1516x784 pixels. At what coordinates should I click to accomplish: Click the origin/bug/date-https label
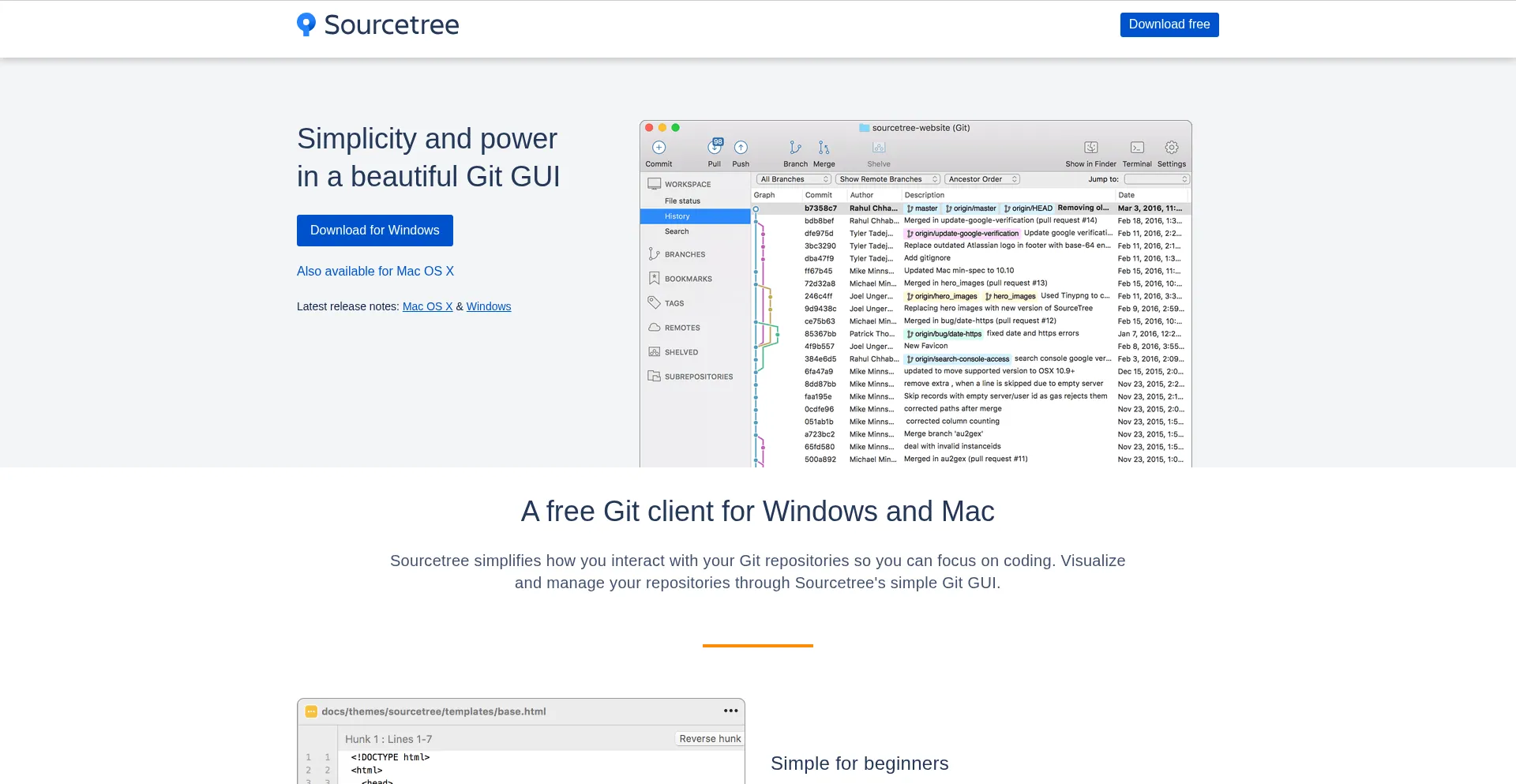coord(944,334)
